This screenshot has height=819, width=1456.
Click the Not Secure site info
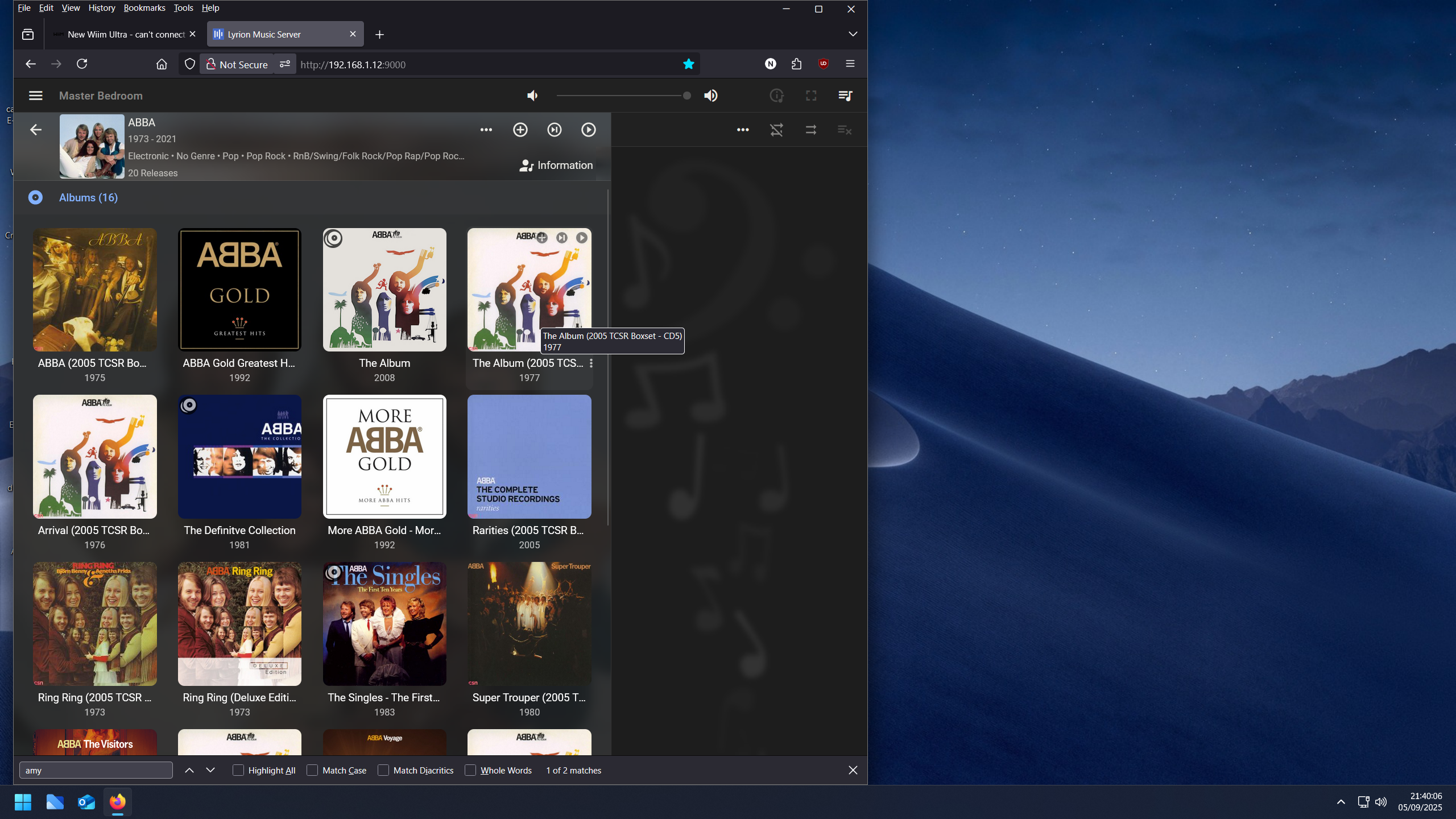237,64
